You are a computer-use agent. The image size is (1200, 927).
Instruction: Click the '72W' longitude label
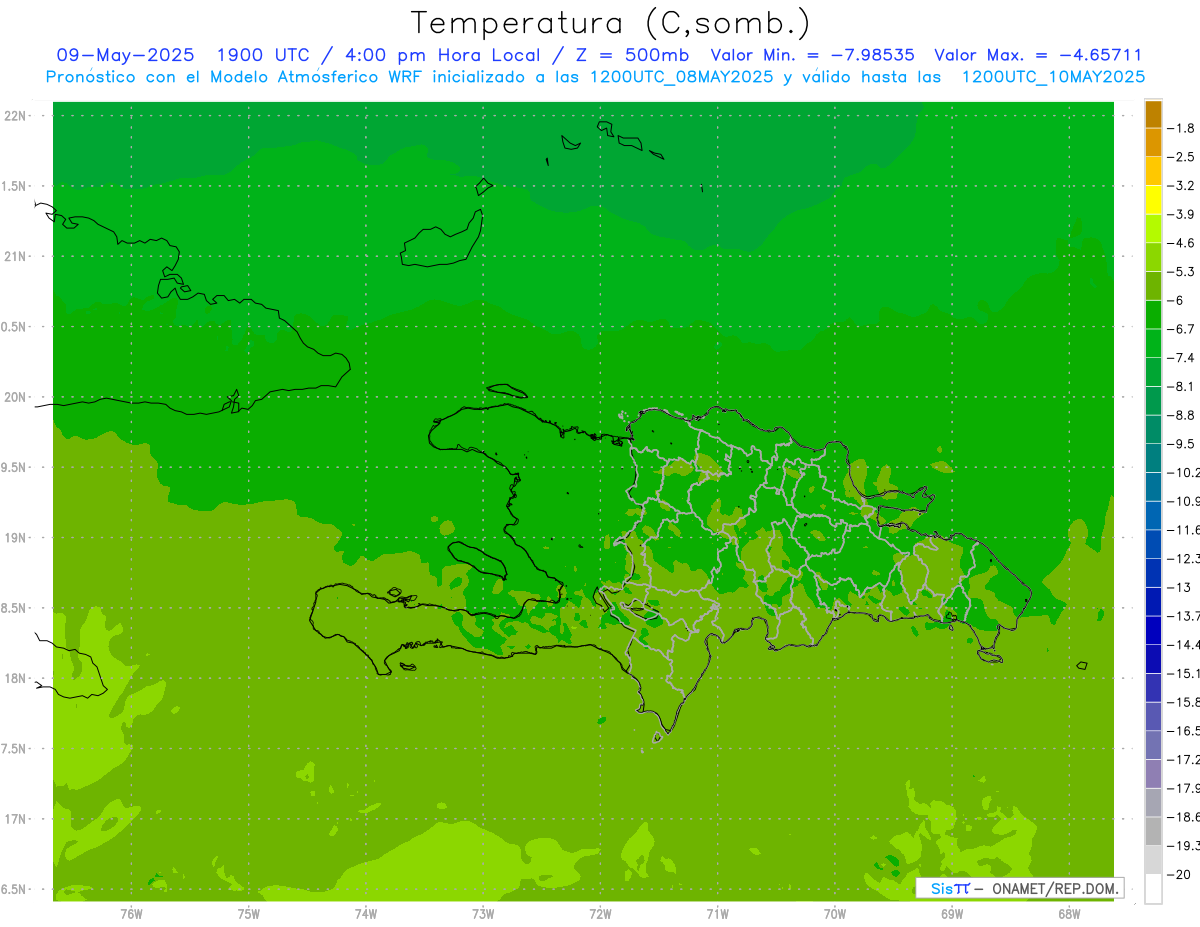coord(600,913)
